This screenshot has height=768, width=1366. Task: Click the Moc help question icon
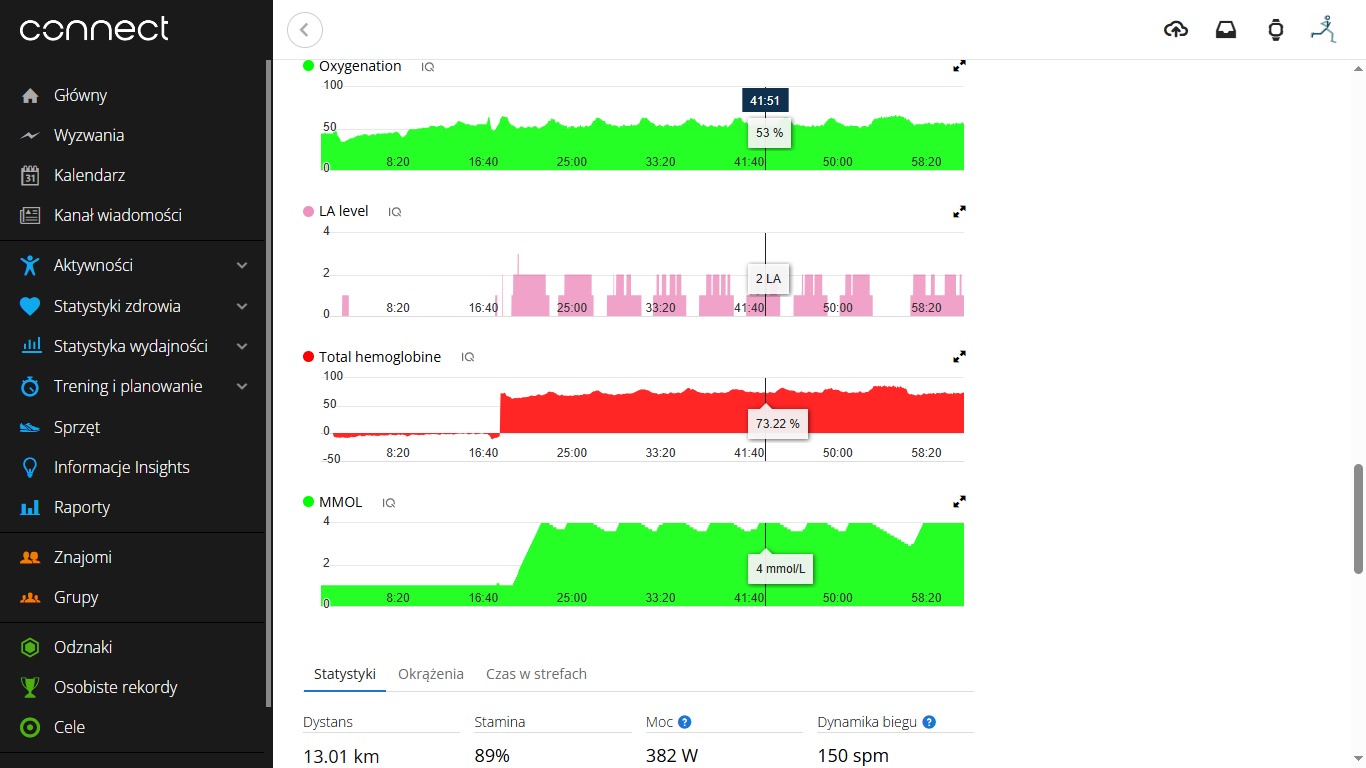point(685,722)
